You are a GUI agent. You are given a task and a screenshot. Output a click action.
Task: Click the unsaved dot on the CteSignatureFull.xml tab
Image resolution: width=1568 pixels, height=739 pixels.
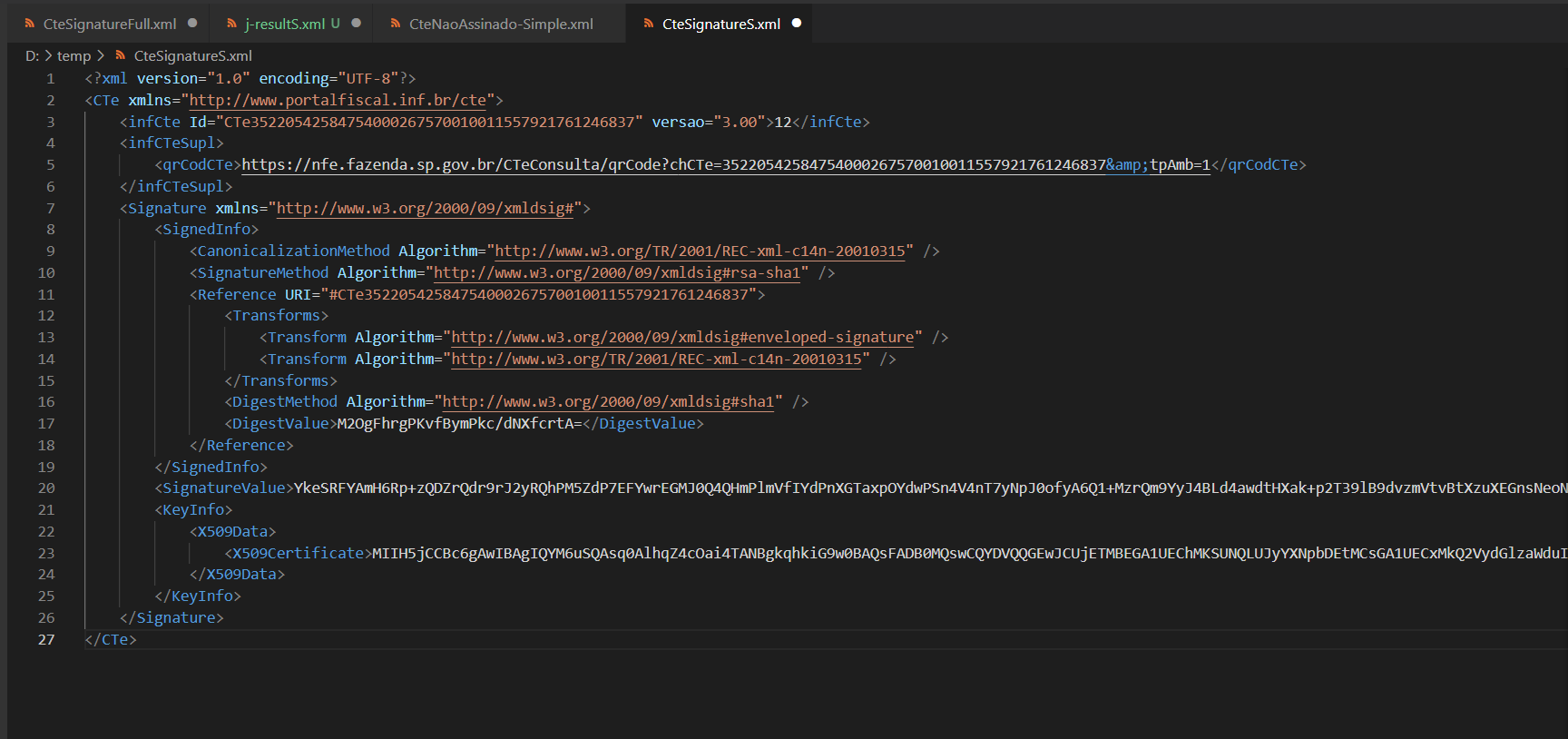(x=192, y=24)
